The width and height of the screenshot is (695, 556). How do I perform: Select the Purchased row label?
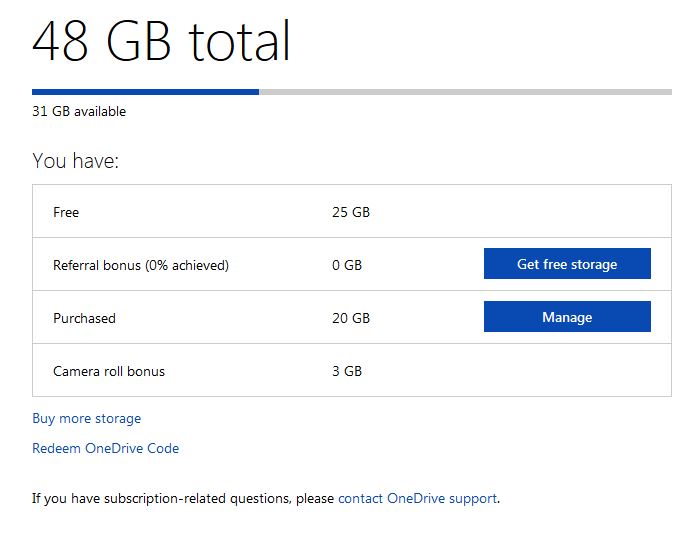pos(84,318)
